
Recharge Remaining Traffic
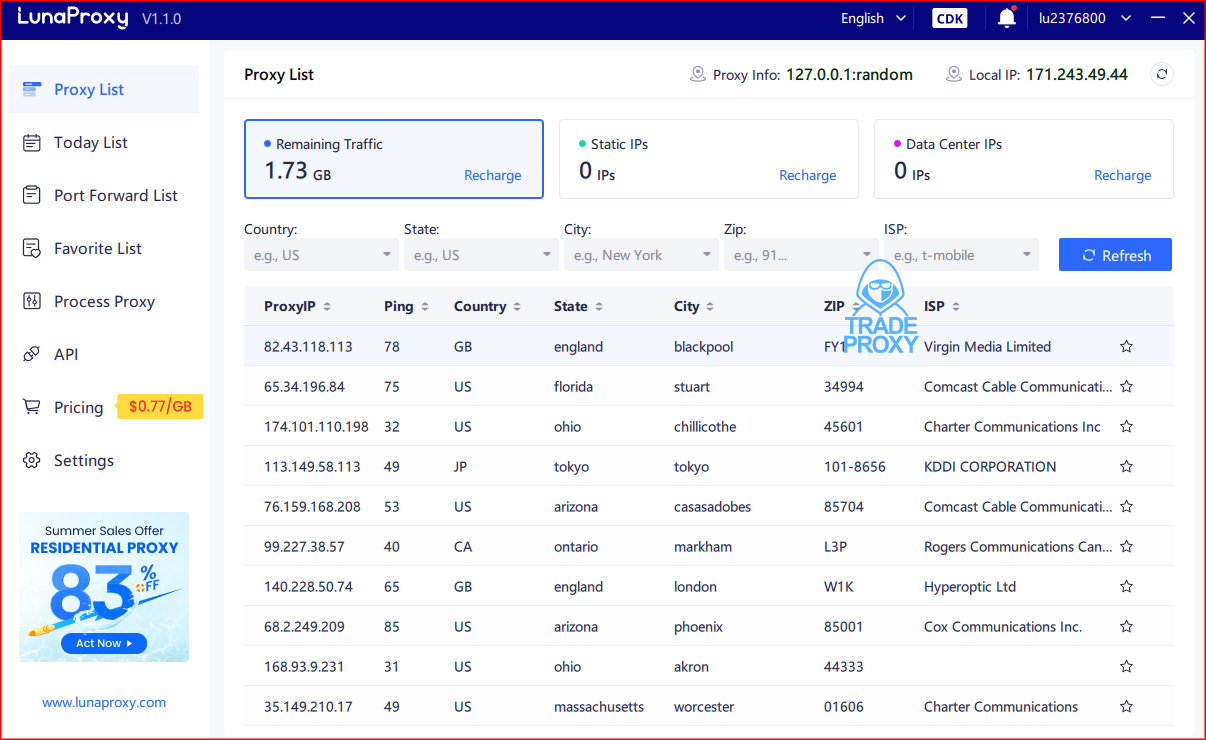pos(492,175)
